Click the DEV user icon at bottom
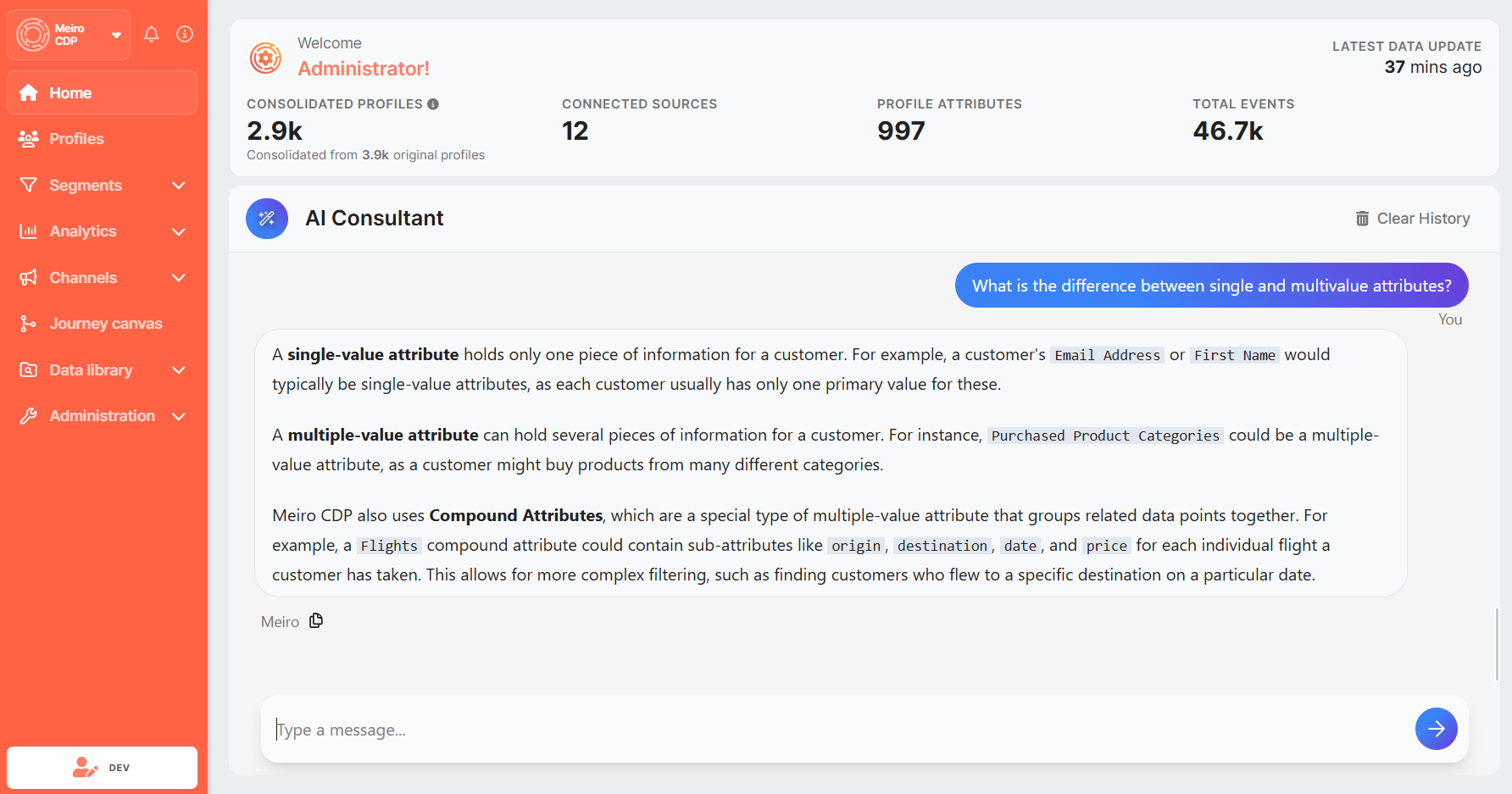The image size is (1512, 794). [x=85, y=768]
